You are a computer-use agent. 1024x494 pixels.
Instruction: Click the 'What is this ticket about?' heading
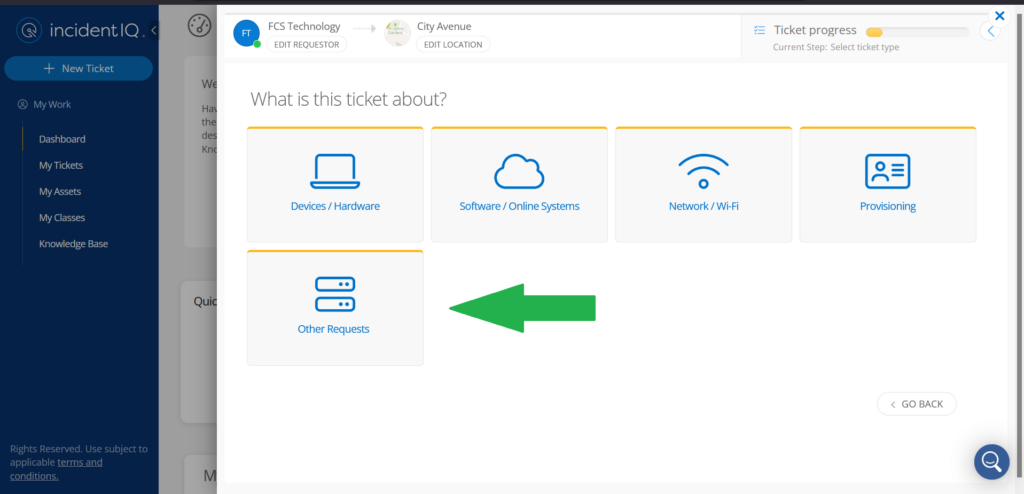[x=349, y=99]
